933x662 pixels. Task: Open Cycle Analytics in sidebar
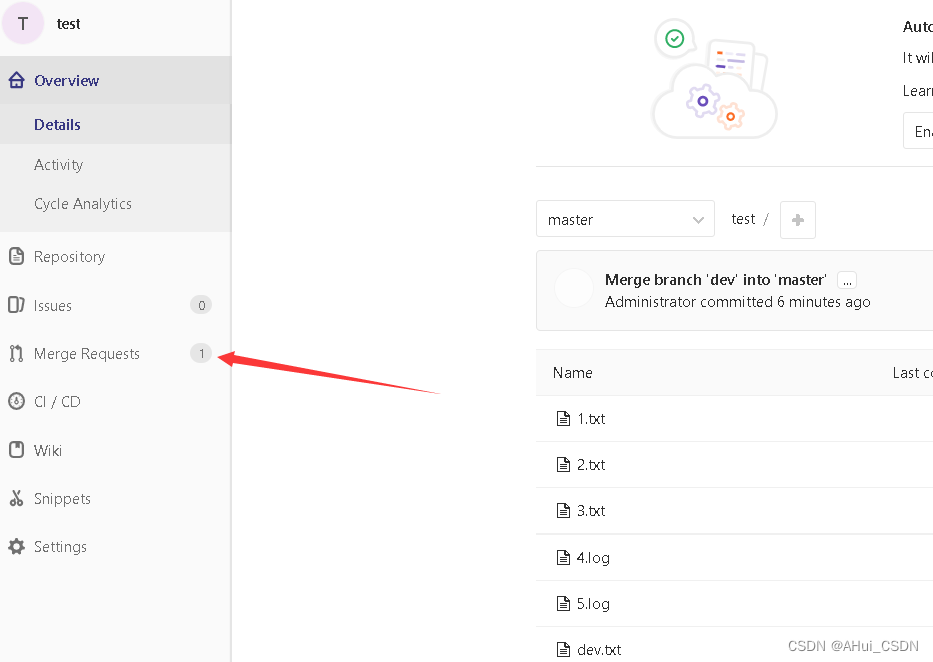83,204
